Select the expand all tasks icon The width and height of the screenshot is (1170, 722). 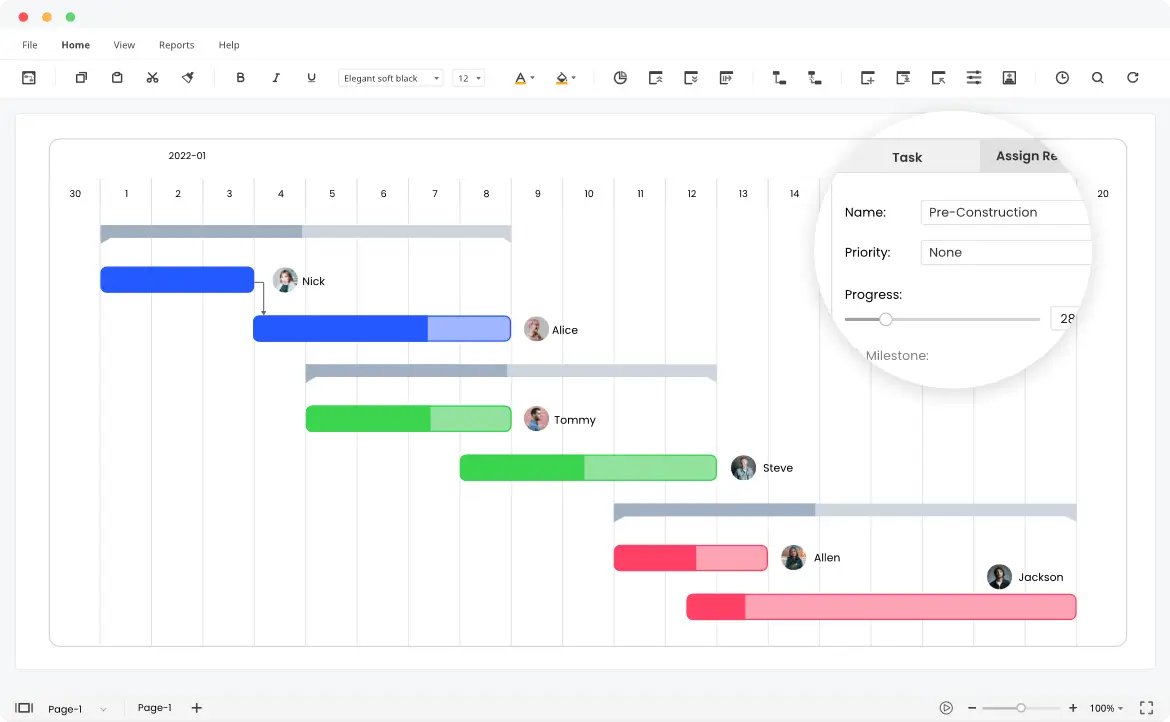point(691,77)
